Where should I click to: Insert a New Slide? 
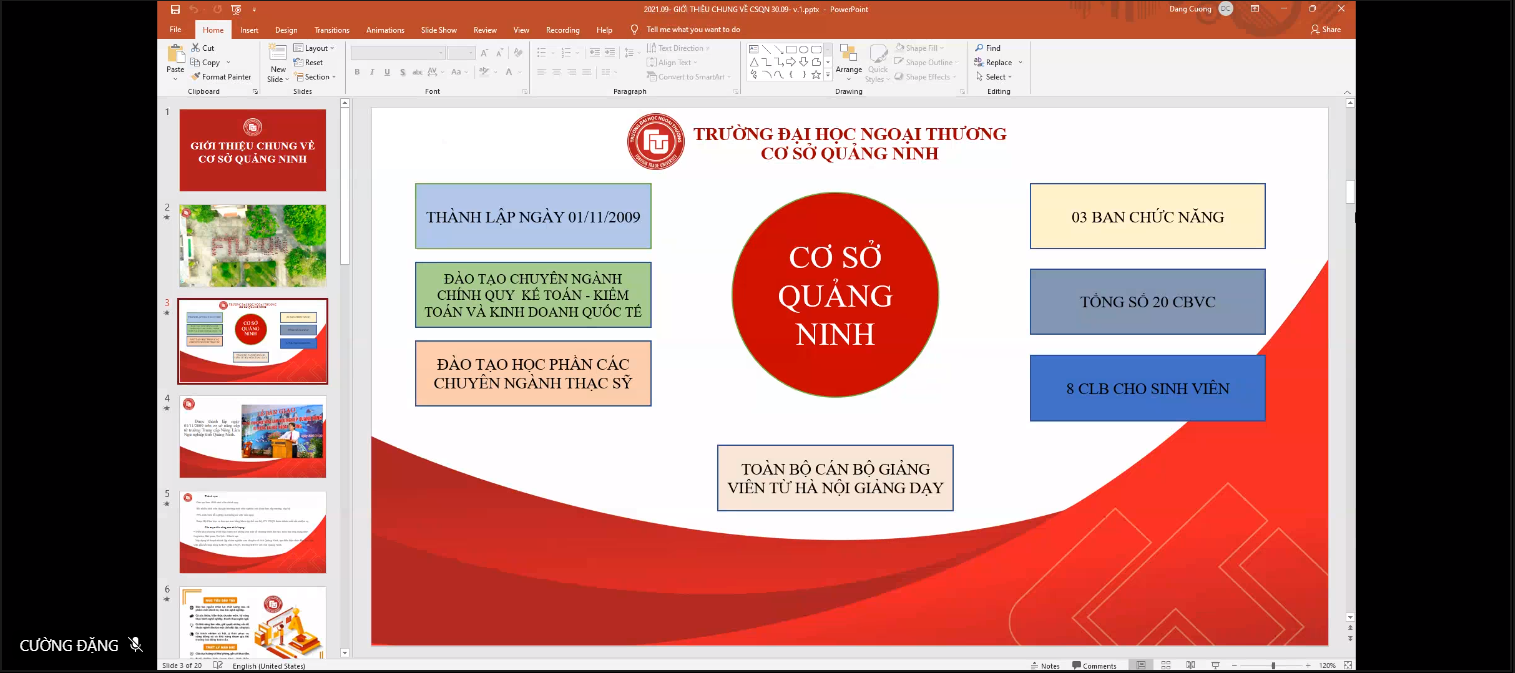pyautogui.click(x=277, y=64)
